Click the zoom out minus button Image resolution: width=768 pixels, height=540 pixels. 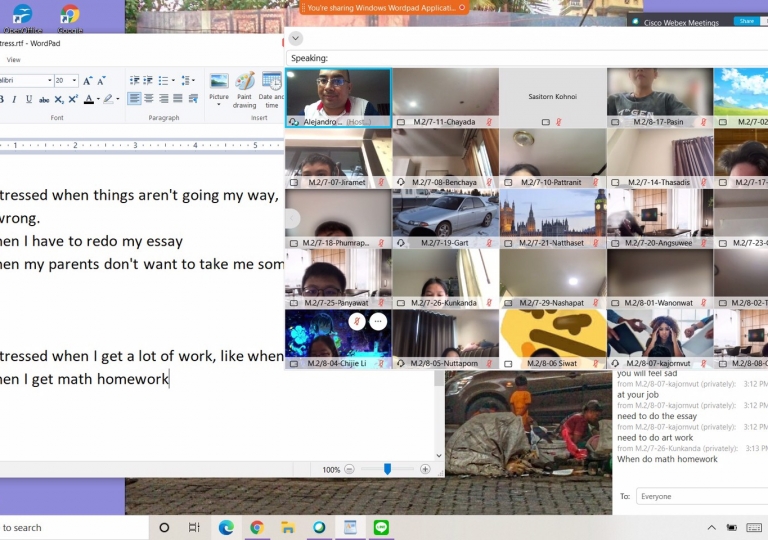pos(349,469)
